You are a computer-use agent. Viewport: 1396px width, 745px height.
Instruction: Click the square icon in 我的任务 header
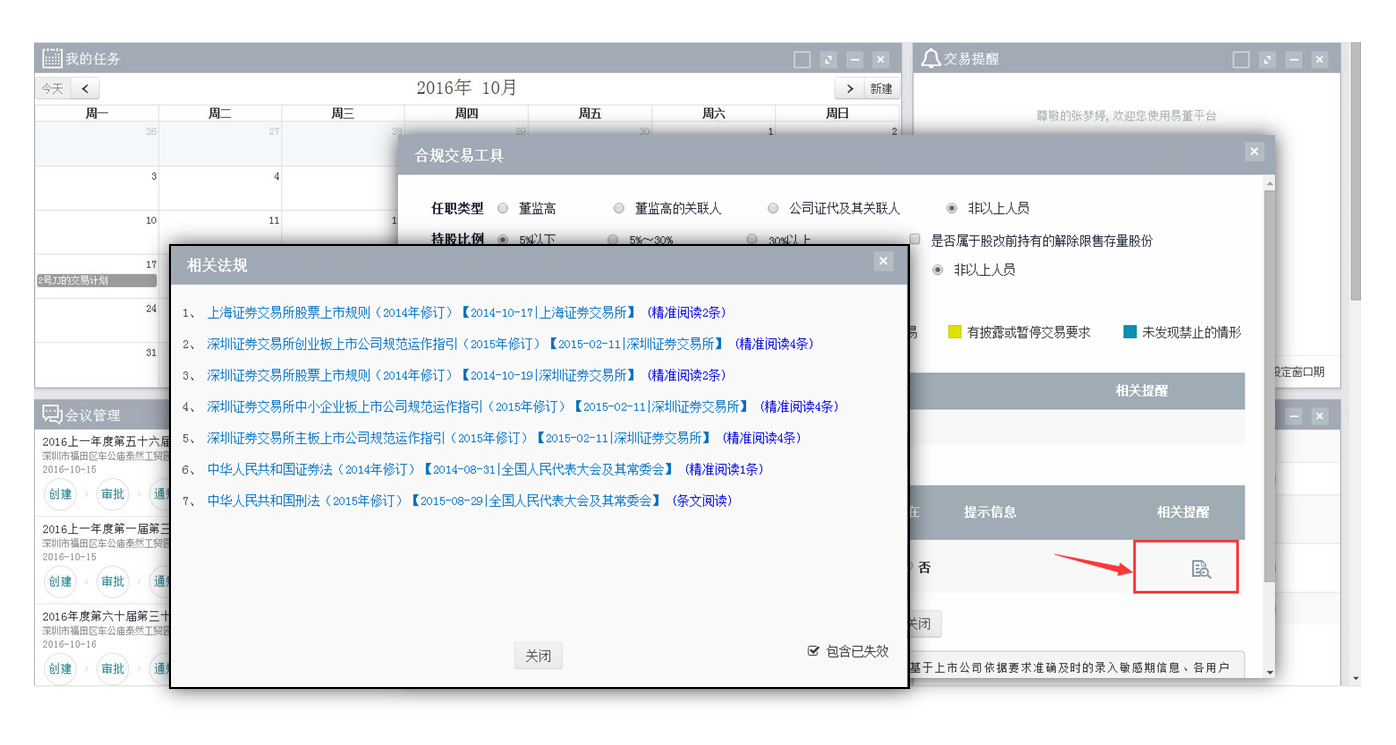(x=802, y=60)
